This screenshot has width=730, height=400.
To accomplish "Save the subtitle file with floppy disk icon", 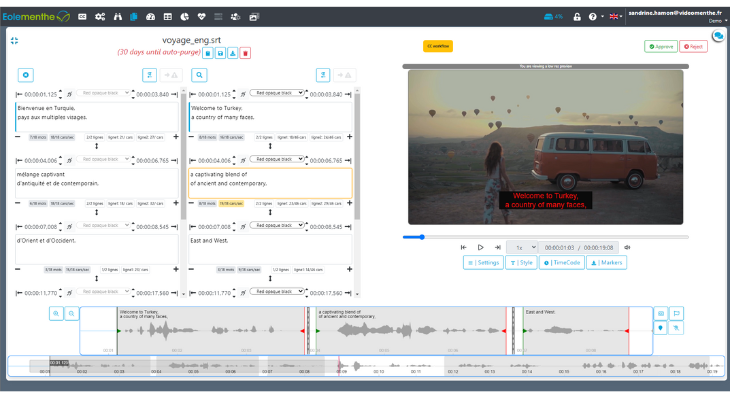I will click(220, 53).
